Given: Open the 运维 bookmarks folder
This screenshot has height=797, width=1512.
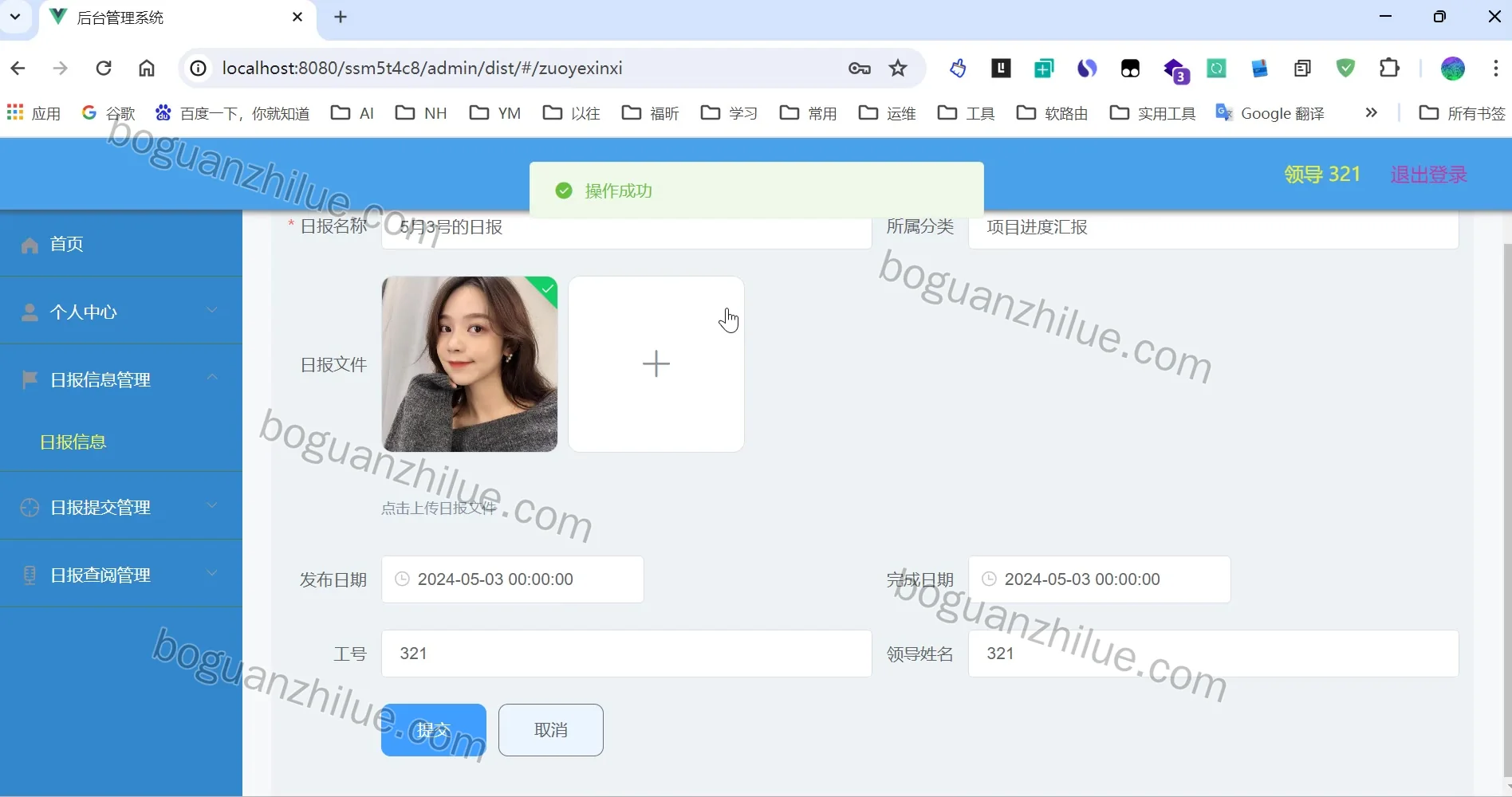Looking at the screenshot, I should 888,113.
